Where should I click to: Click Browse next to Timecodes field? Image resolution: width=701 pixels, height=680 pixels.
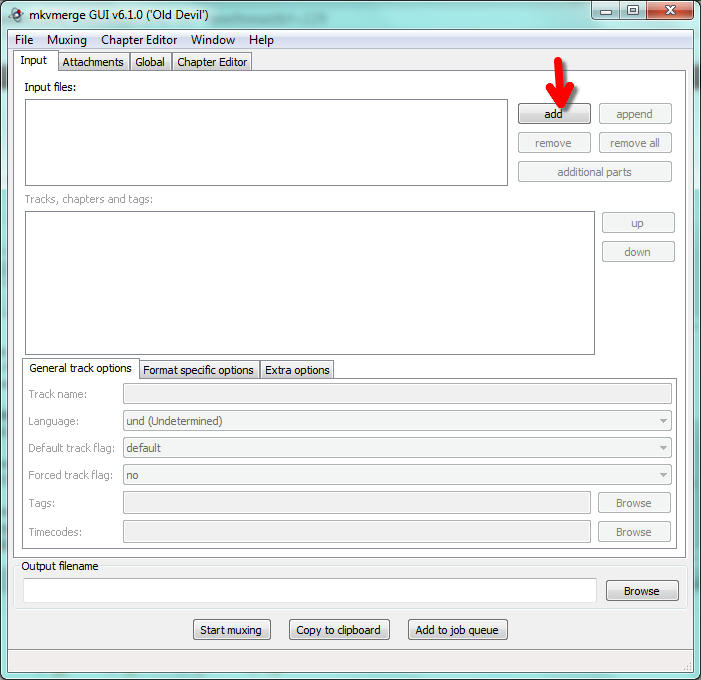coord(634,532)
